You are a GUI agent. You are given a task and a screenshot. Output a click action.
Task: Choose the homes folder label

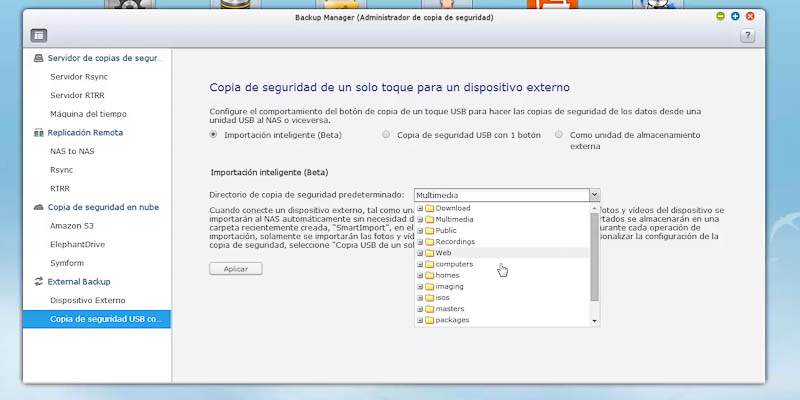point(447,276)
